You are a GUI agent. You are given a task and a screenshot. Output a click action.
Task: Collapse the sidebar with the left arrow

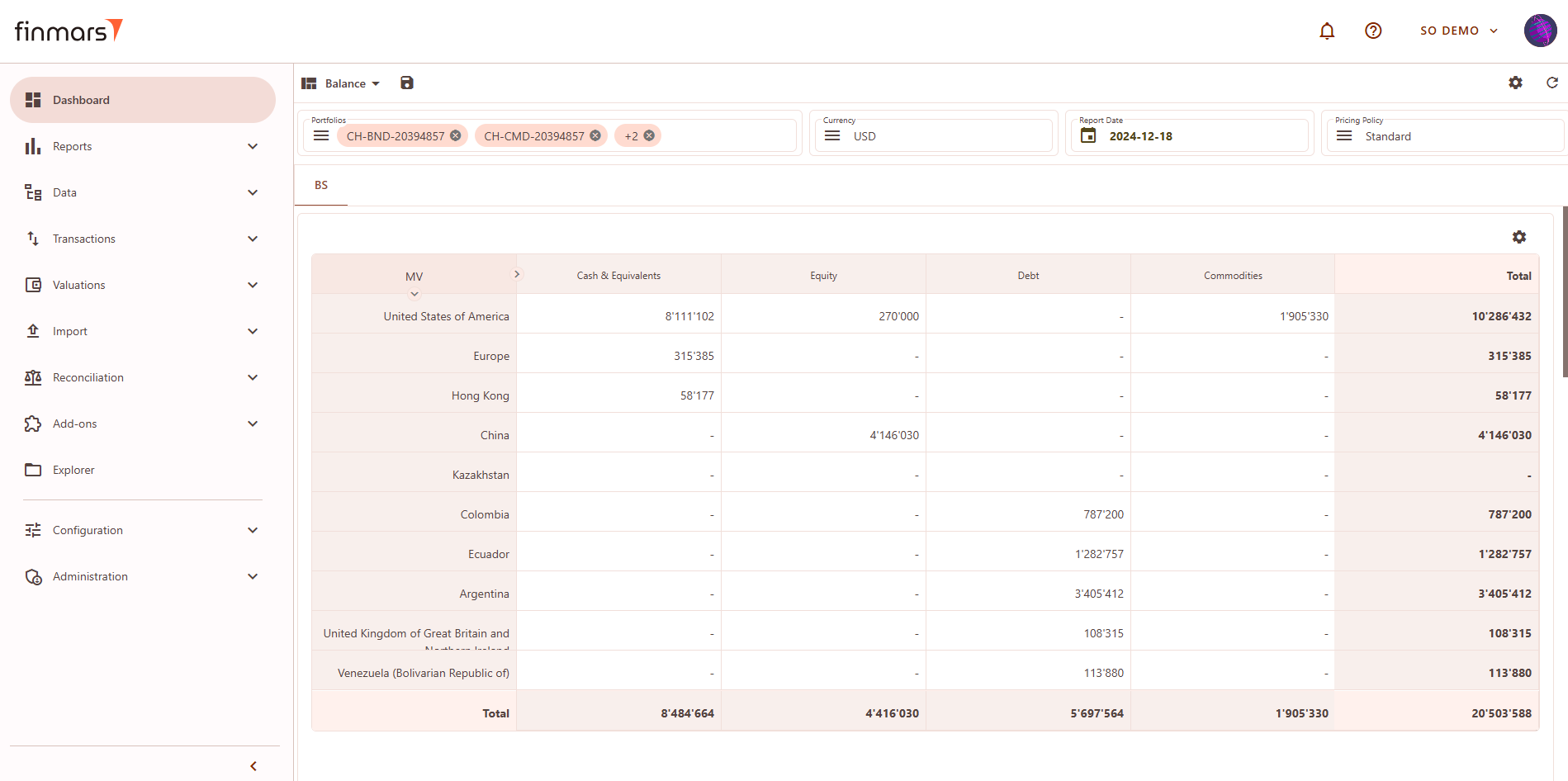253,766
